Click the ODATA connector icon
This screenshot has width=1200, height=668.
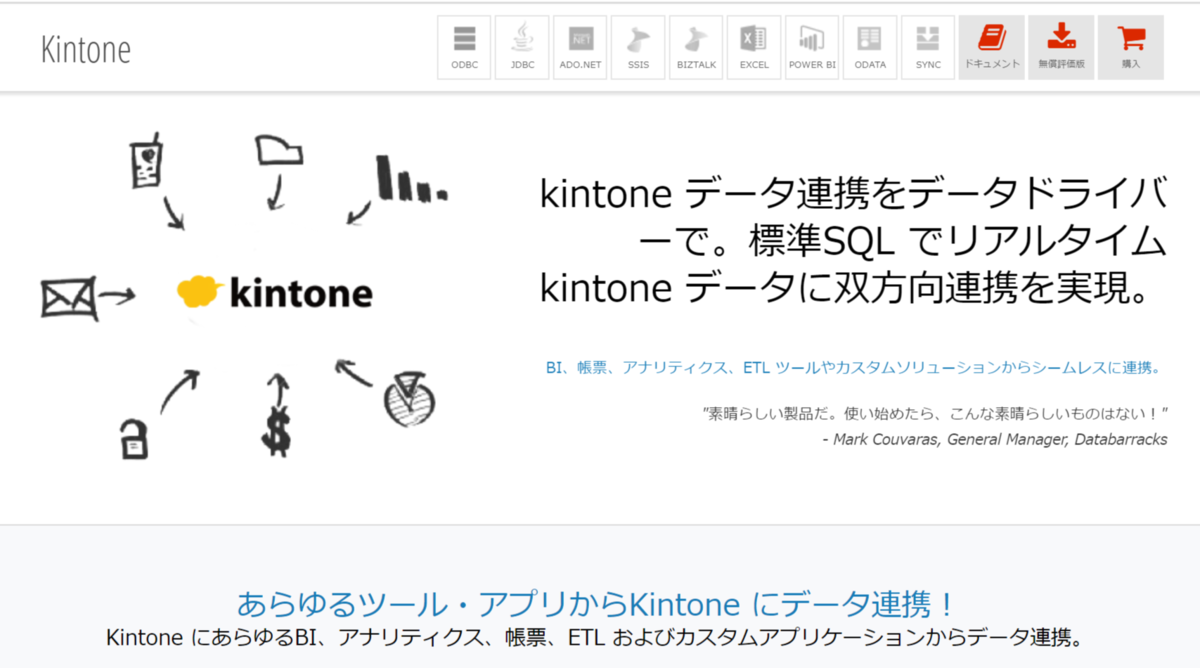pos(869,46)
